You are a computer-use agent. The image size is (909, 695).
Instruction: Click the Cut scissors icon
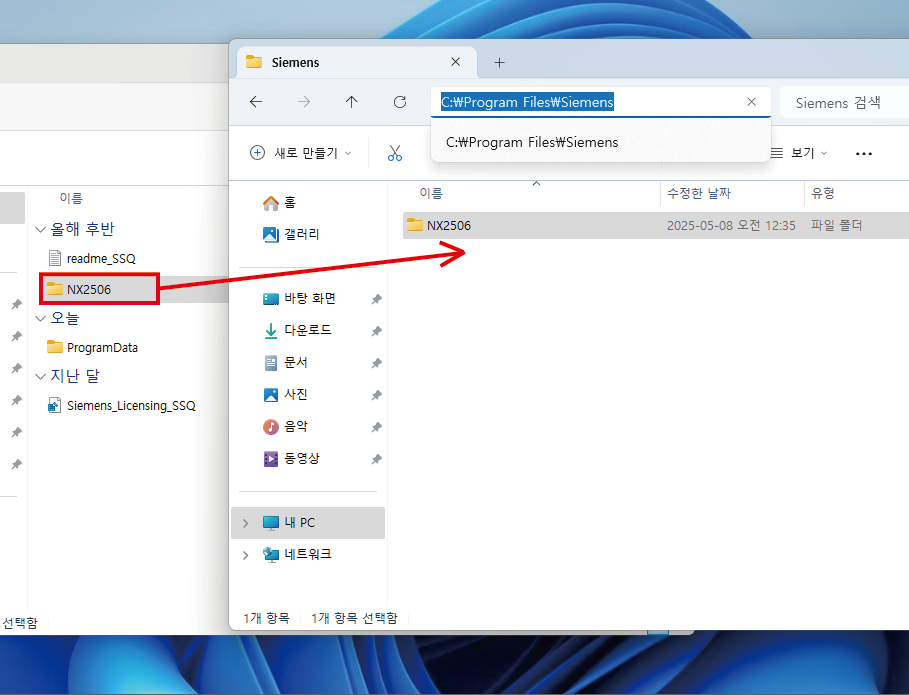[x=395, y=153]
